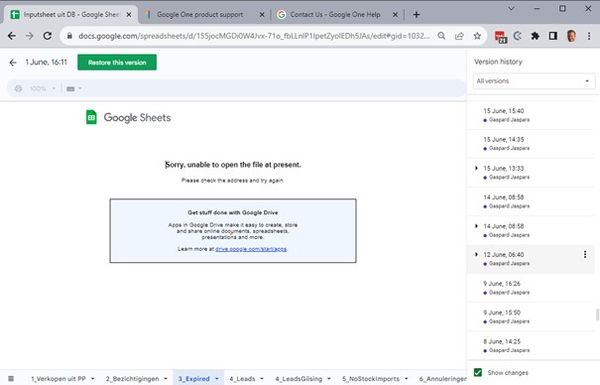Select the 9 June, 15:50 version

[531, 316]
